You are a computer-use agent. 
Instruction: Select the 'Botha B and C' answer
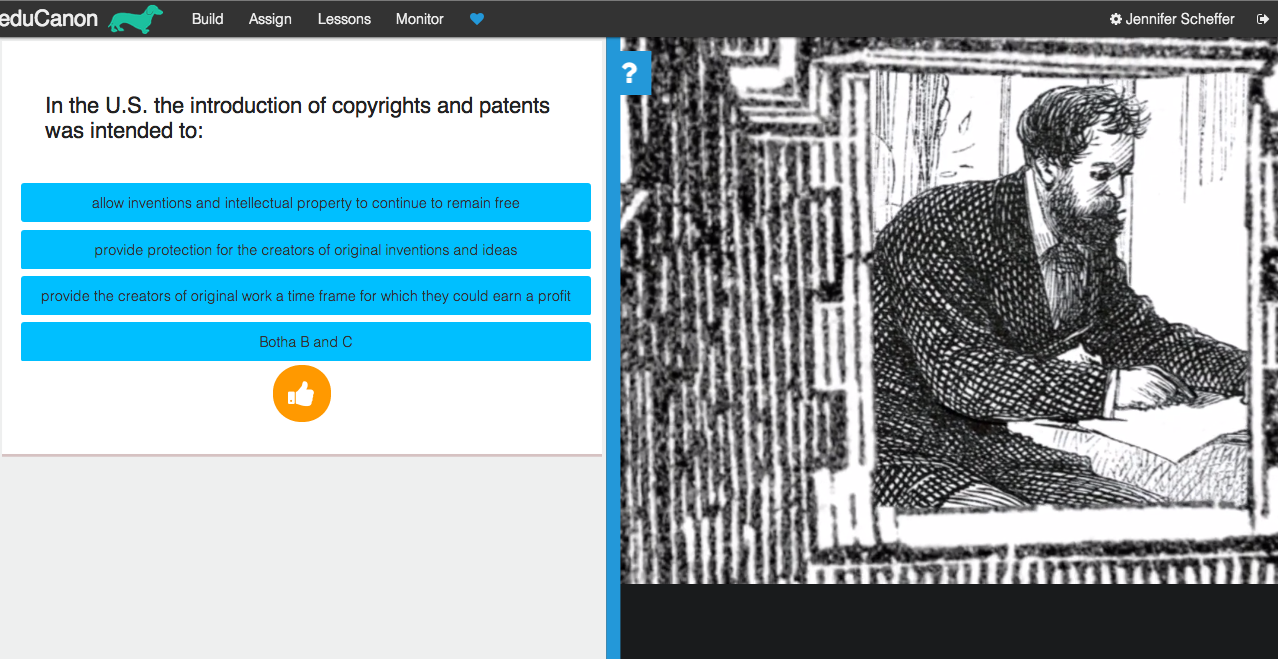click(305, 342)
